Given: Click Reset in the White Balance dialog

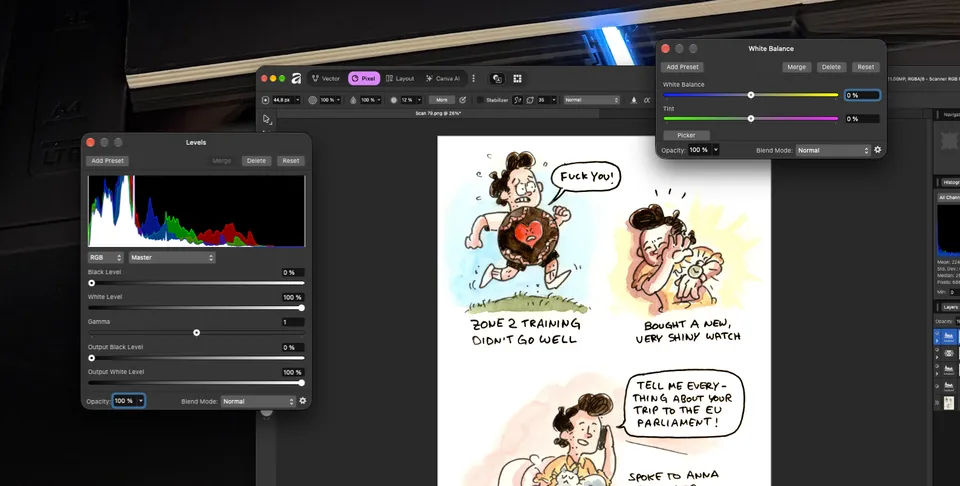Looking at the screenshot, I should 866,67.
